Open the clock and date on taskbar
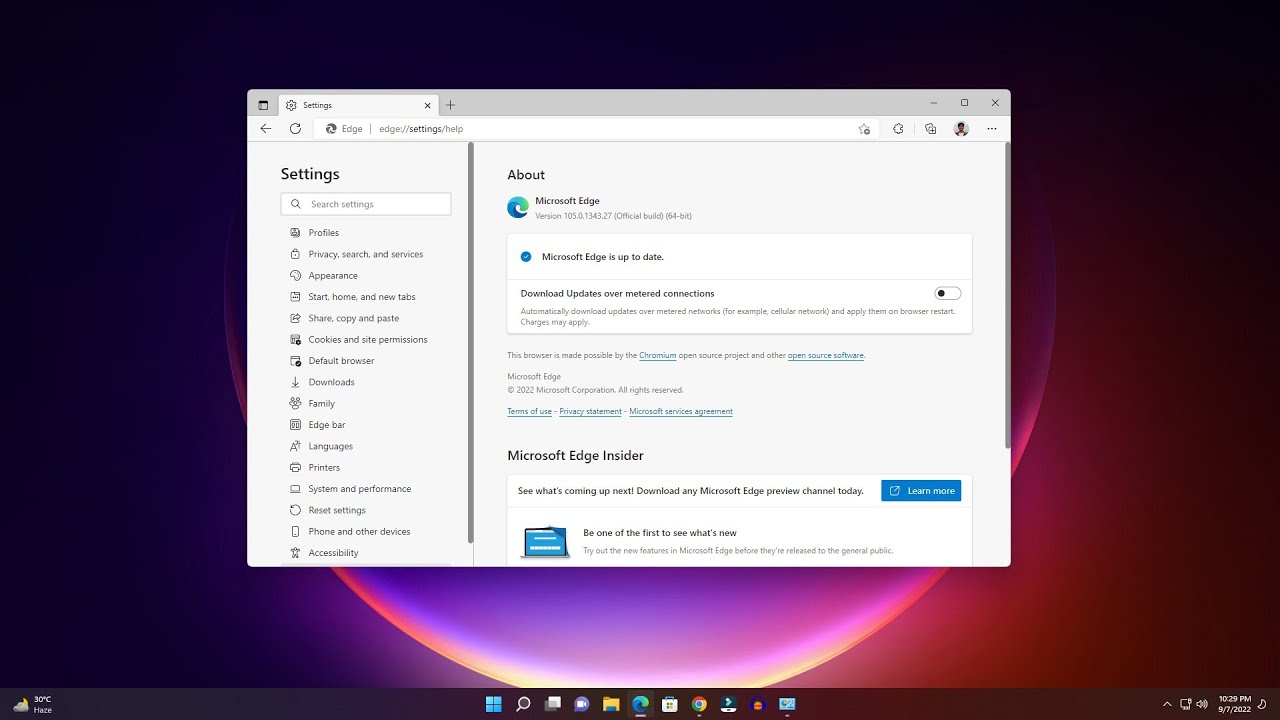 [1235, 704]
